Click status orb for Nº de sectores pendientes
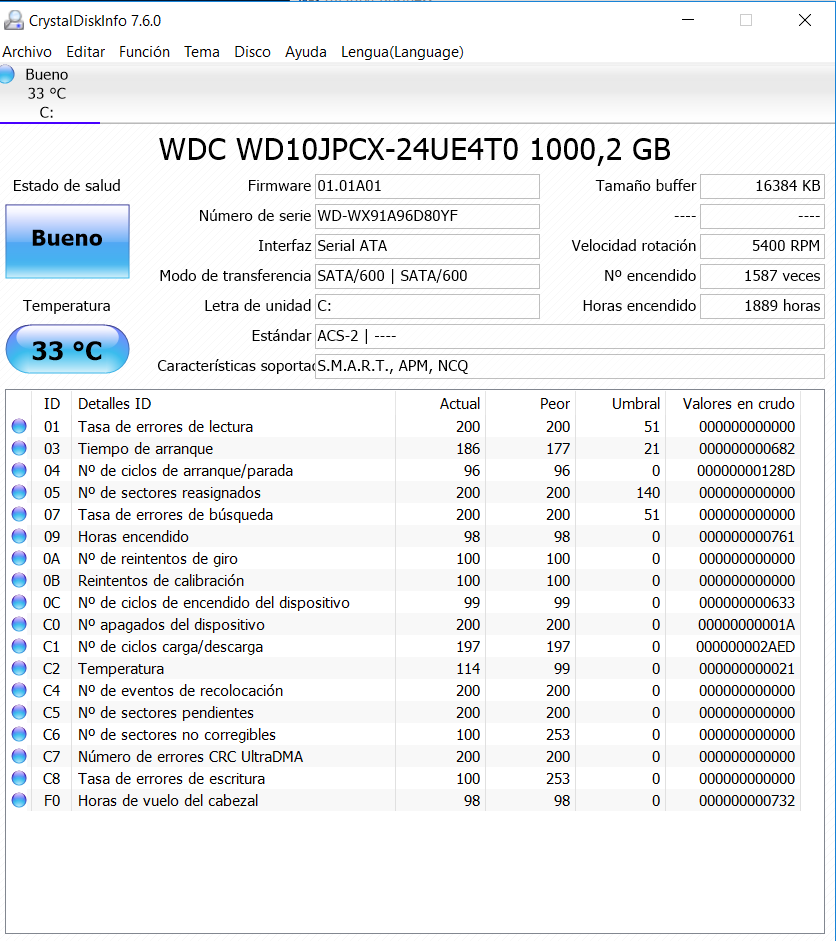The height and width of the screenshot is (941, 836). coord(19,712)
